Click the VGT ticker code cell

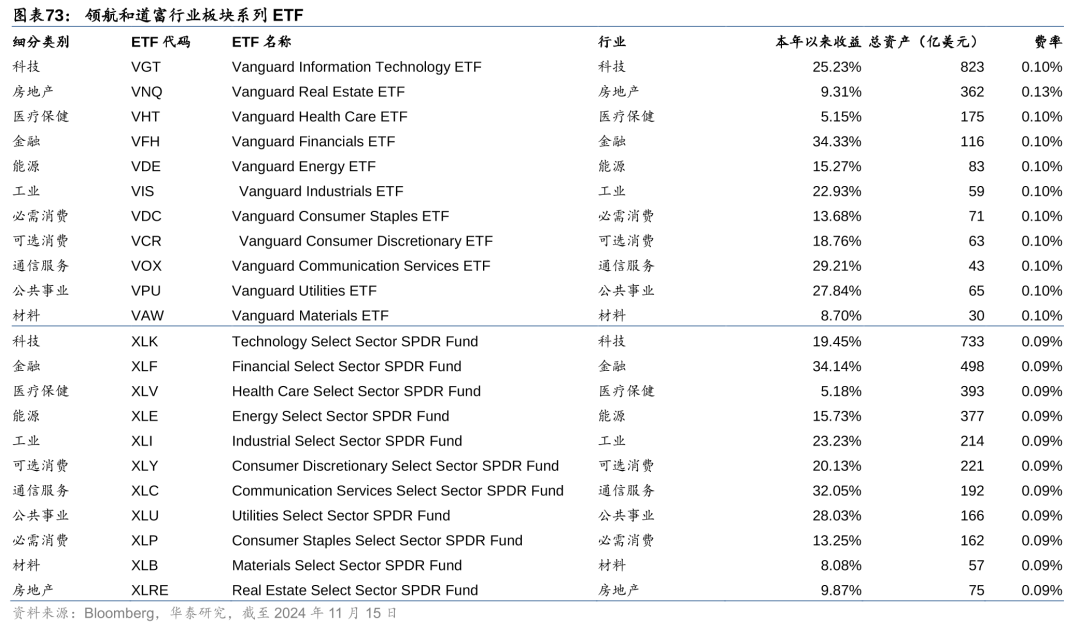coord(146,67)
